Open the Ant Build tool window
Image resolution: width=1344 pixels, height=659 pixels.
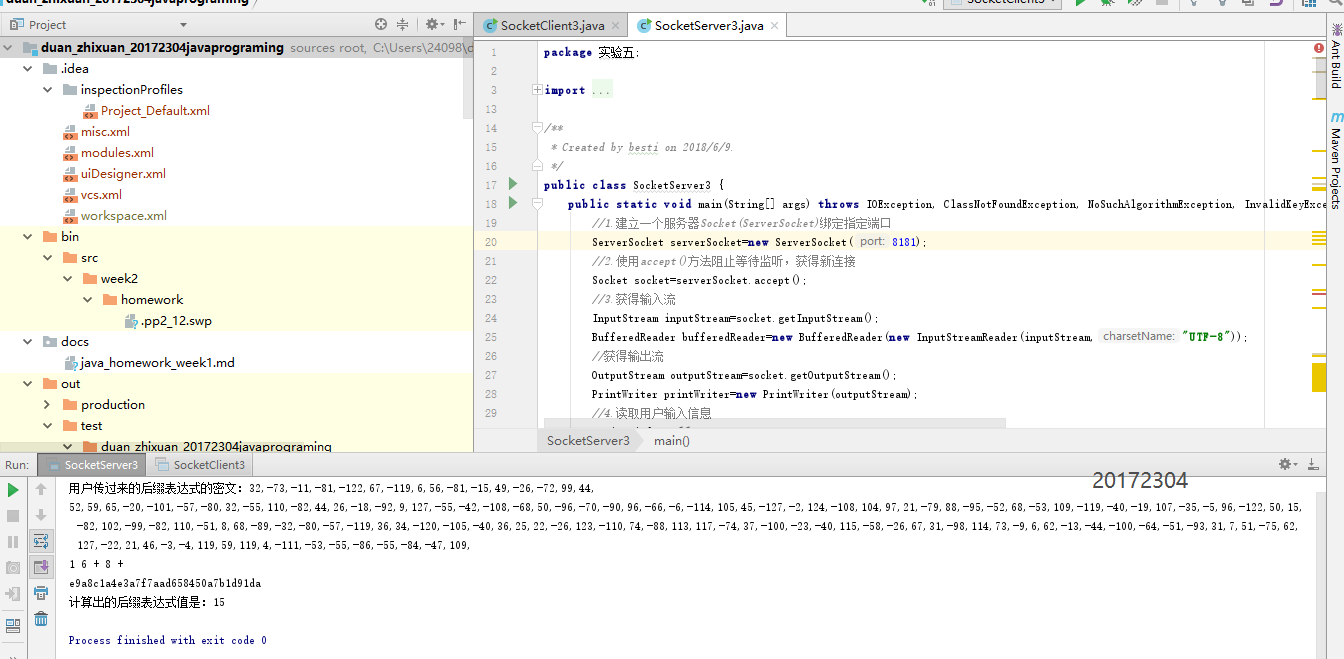[x=1335, y=56]
